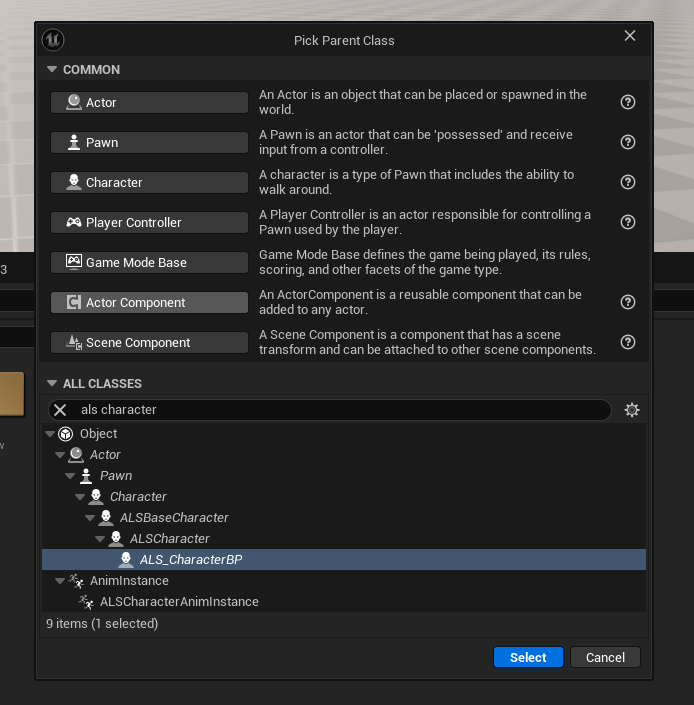694x705 pixels.
Task: Clear the class search text
Action: pyautogui.click(x=60, y=410)
